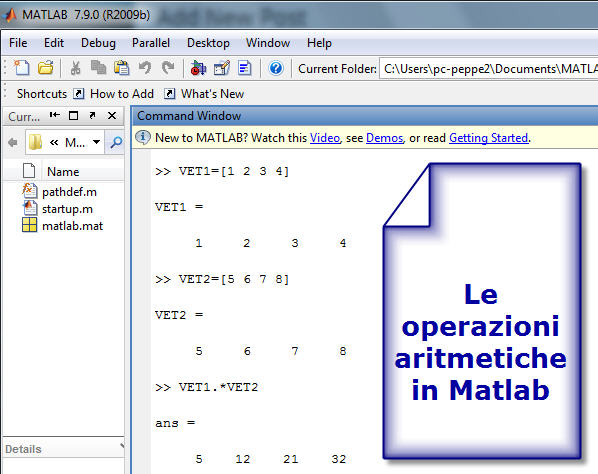The image size is (598, 474).
Task: Click the What's New shortcut label
Action: [x=212, y=93]
